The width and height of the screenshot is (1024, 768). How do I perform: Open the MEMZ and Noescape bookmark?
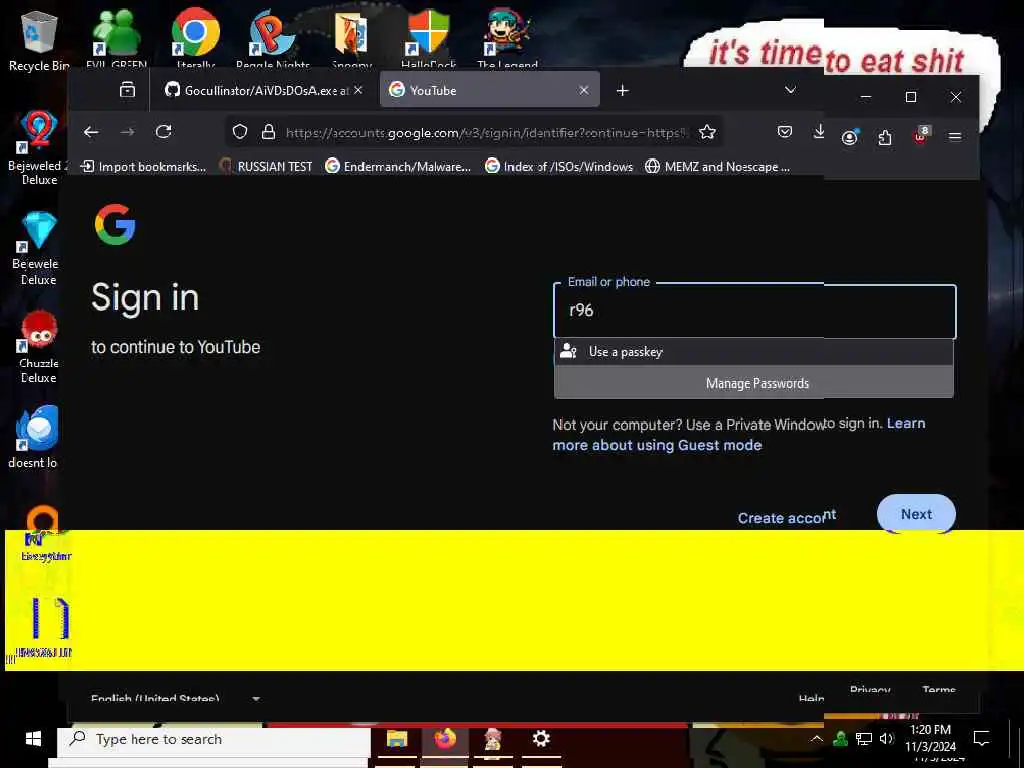717,167
